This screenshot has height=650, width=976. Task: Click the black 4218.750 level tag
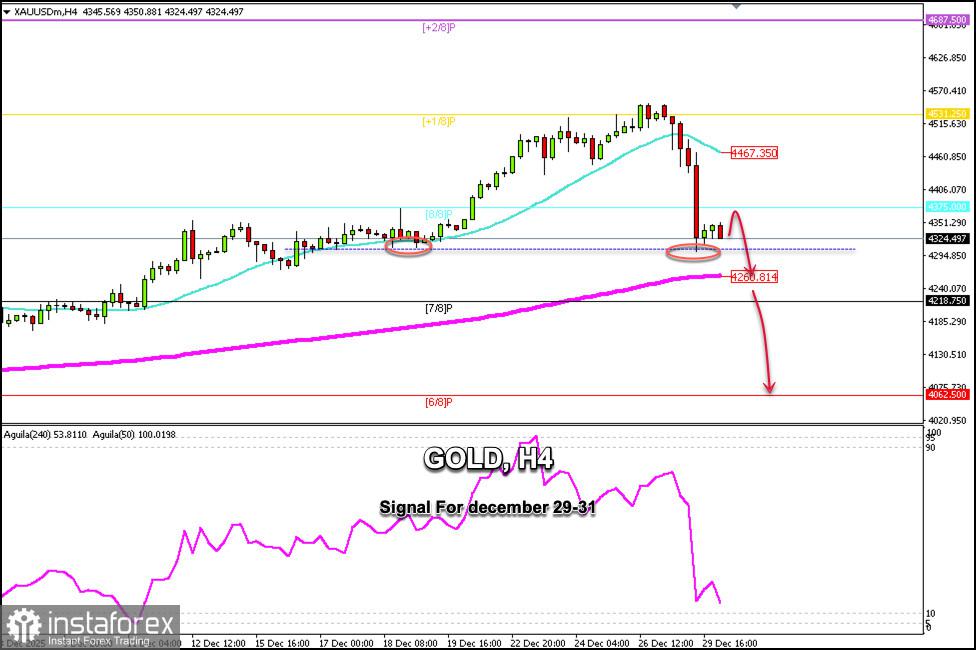coord(947,301)
